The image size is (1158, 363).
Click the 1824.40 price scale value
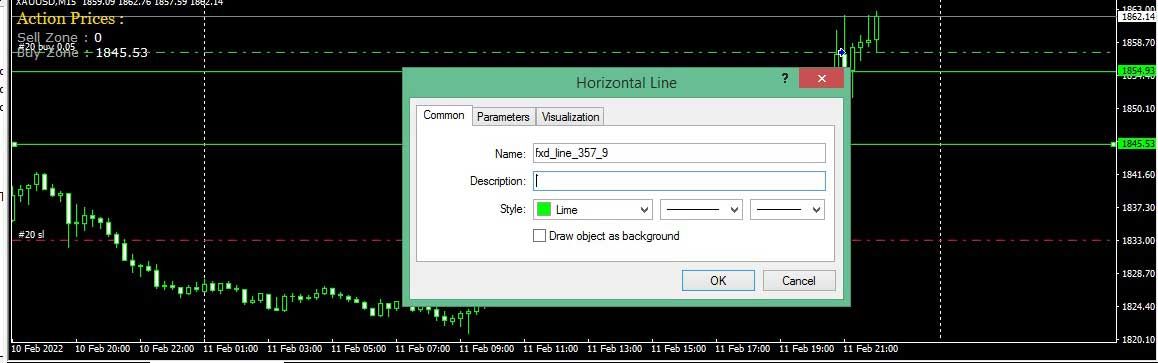pos(1137,306)
